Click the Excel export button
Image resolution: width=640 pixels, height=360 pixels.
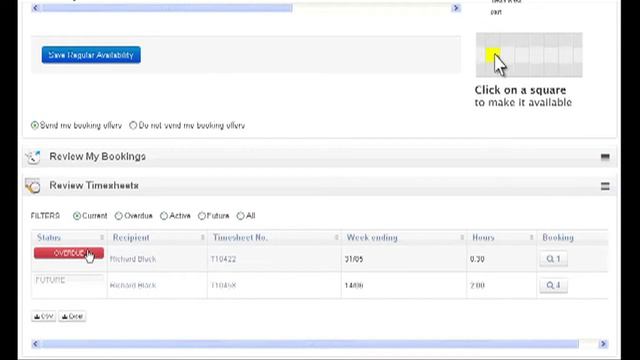pyautogui.click(x=72, y=316)
